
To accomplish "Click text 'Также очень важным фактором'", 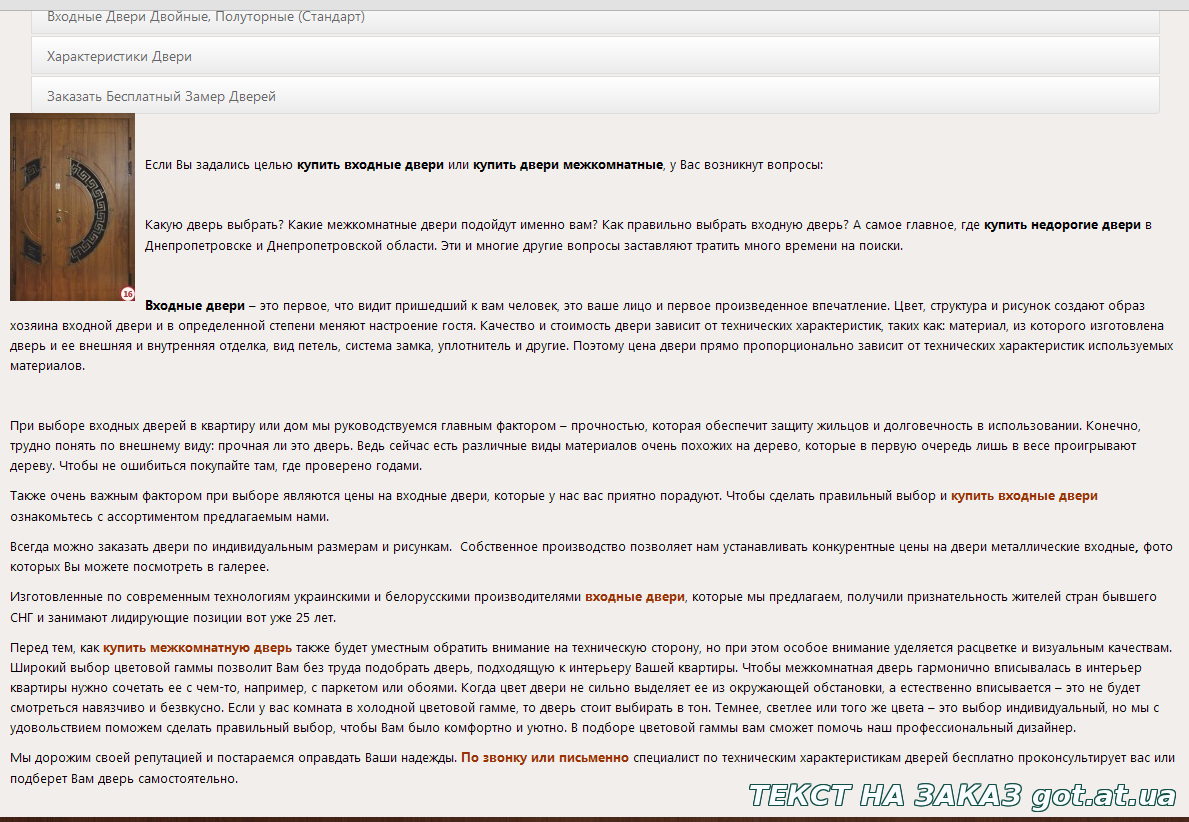I will click(106, 496).
